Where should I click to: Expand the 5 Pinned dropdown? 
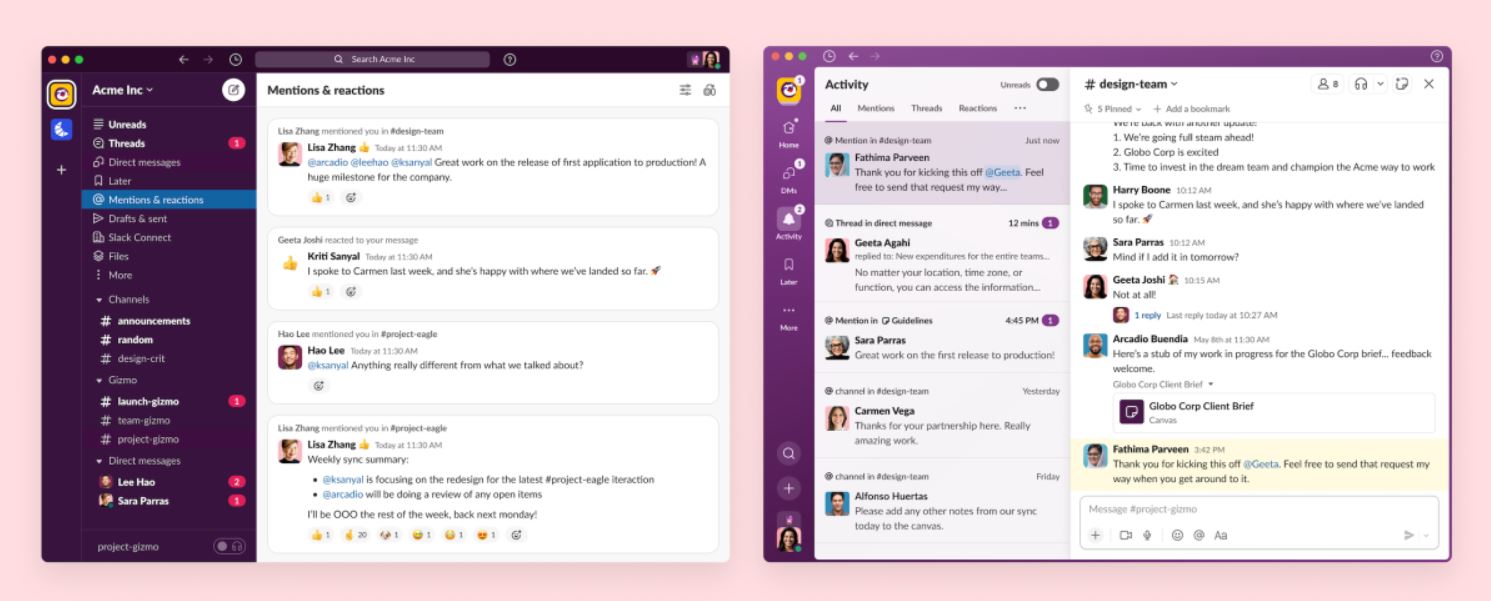[x=1112, y=109]
